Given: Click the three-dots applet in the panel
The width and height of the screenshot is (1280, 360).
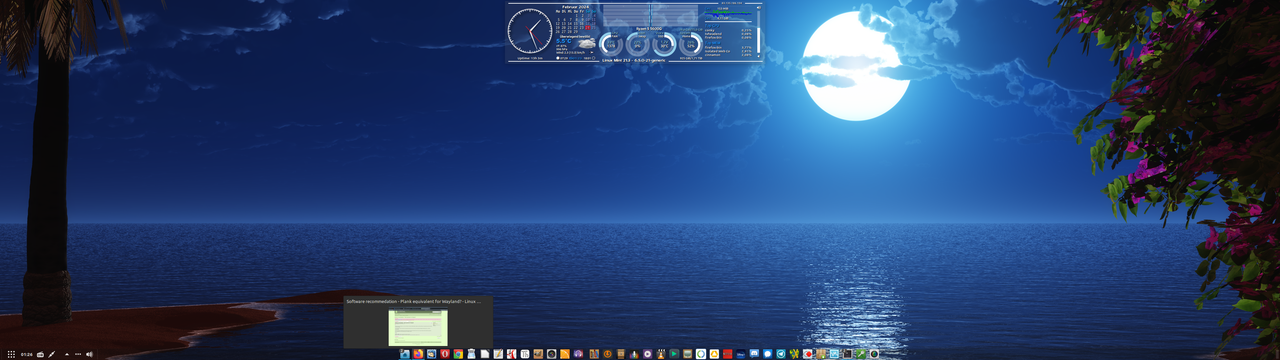Looking at the screenshot, I should (x=78, y=354).
